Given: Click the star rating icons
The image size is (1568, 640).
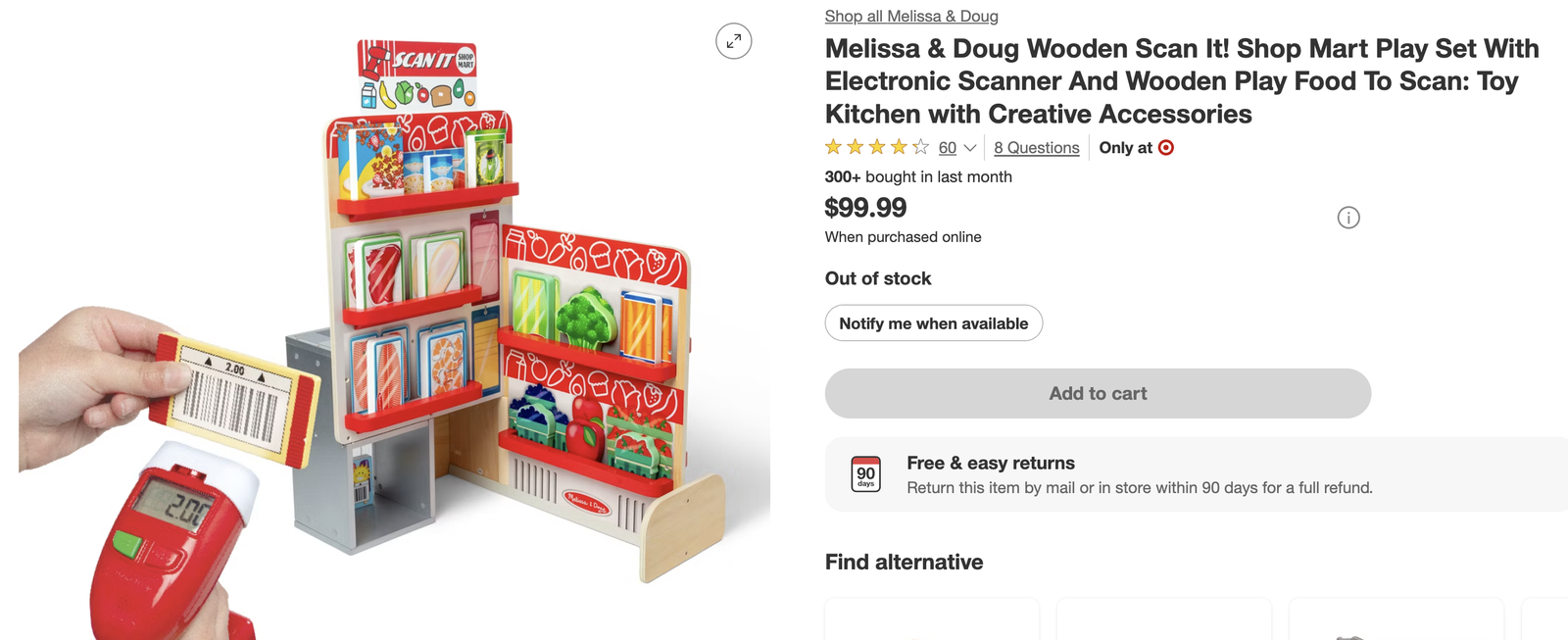Looking at the screenshot, I should pyautogui.click(x=877, y=148).
